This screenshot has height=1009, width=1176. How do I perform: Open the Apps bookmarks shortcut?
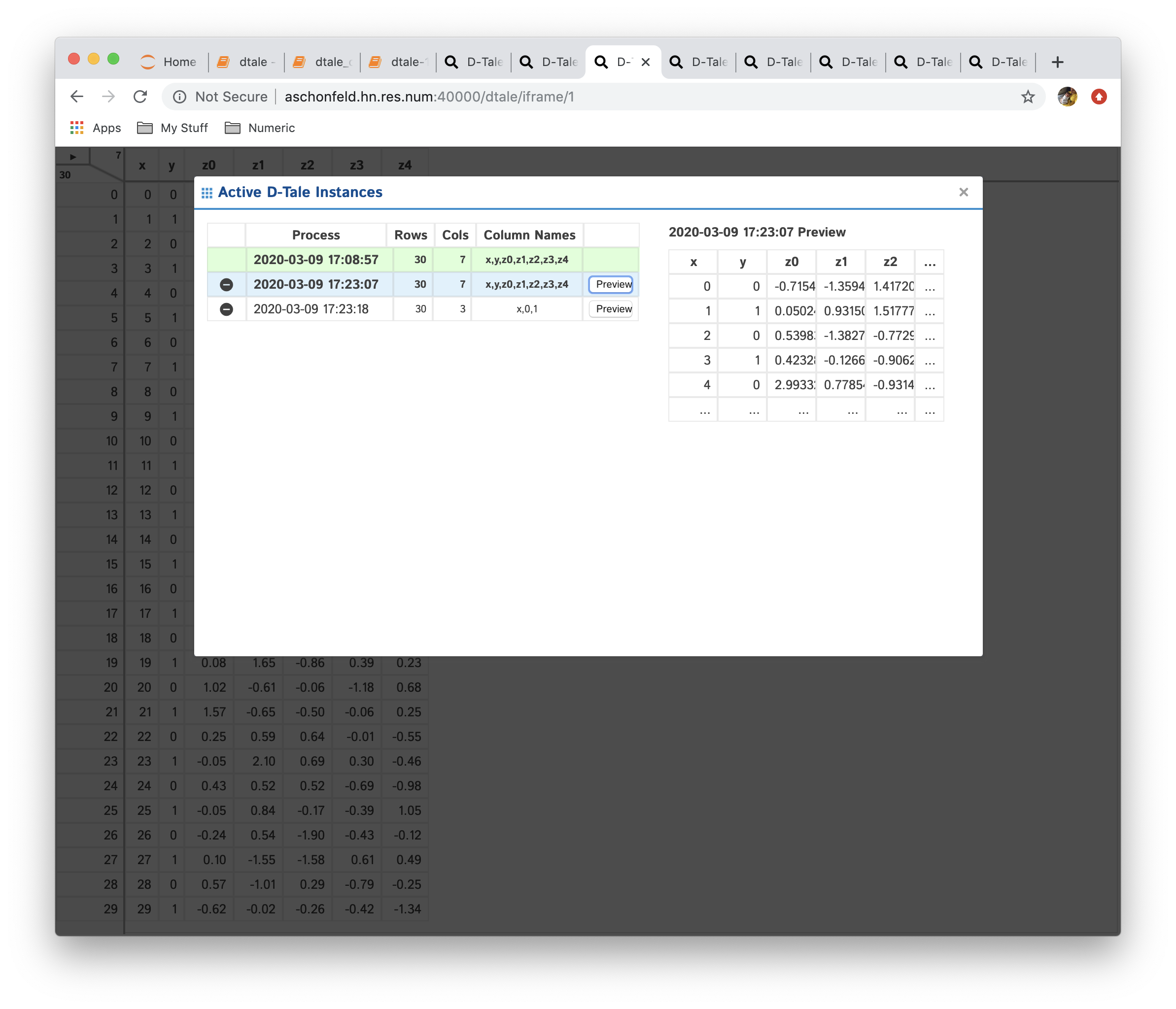[95, 128]
